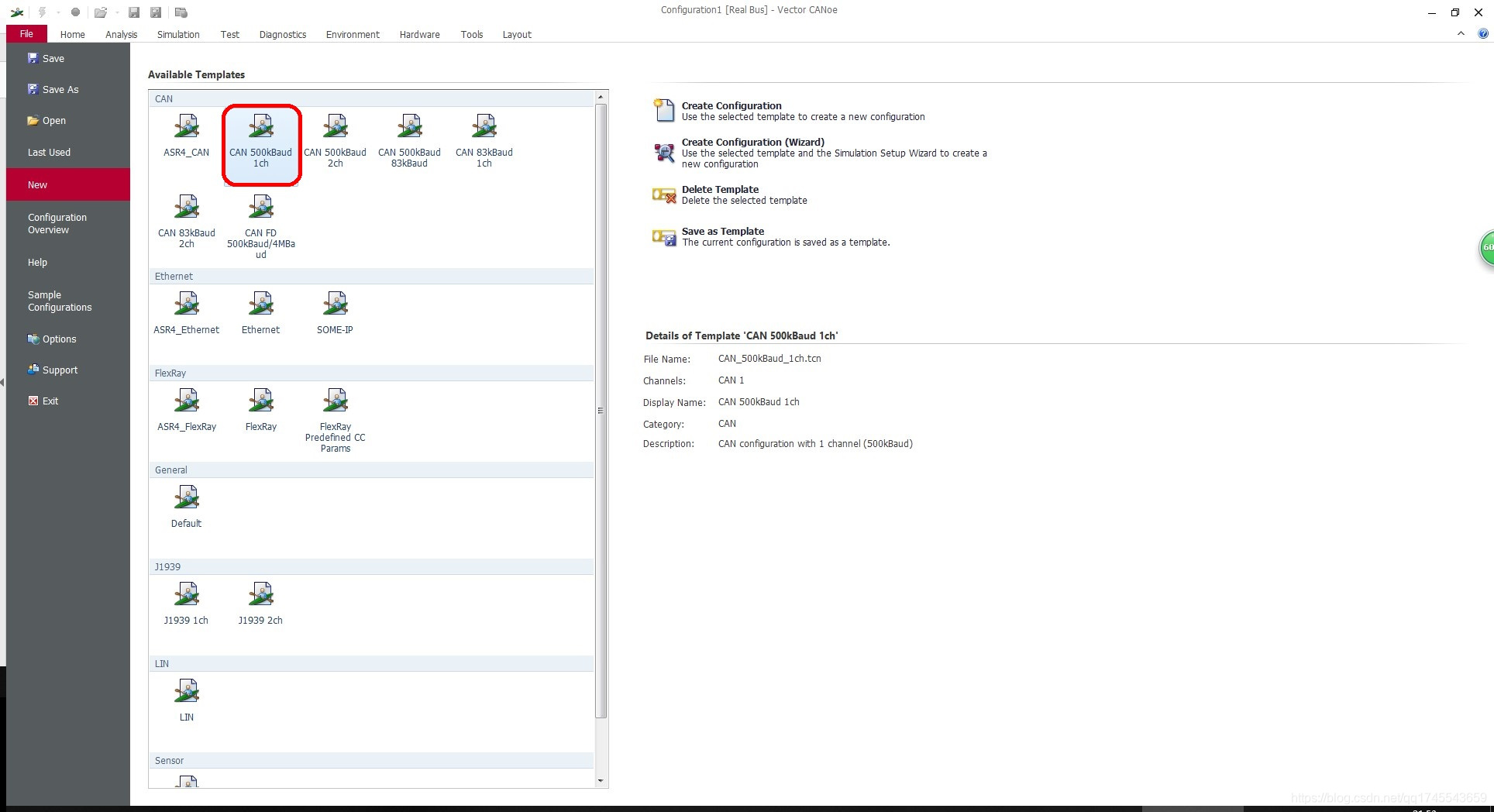The width and height of the screenshot is (1494, 812).
Task: Switch to the Tools ribbon tab
Action: pos(472,35)
